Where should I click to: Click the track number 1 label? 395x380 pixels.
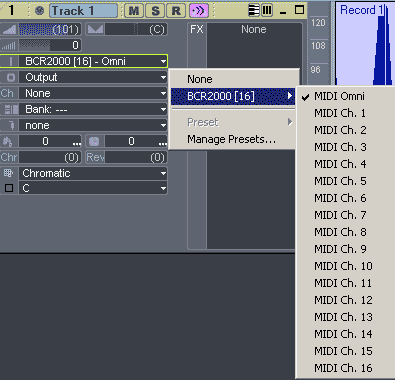pos(11,11)
